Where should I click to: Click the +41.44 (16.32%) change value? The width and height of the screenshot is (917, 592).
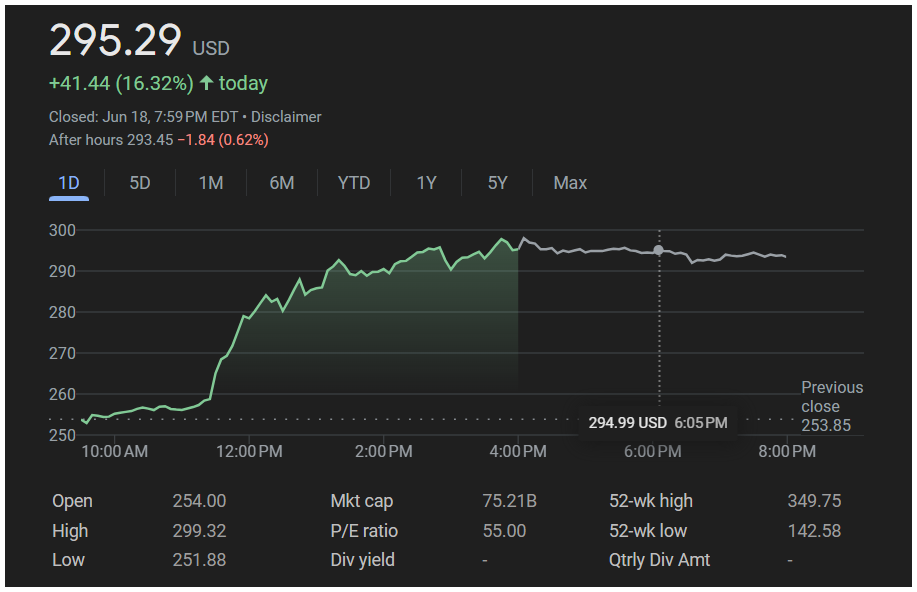(121, 83)
